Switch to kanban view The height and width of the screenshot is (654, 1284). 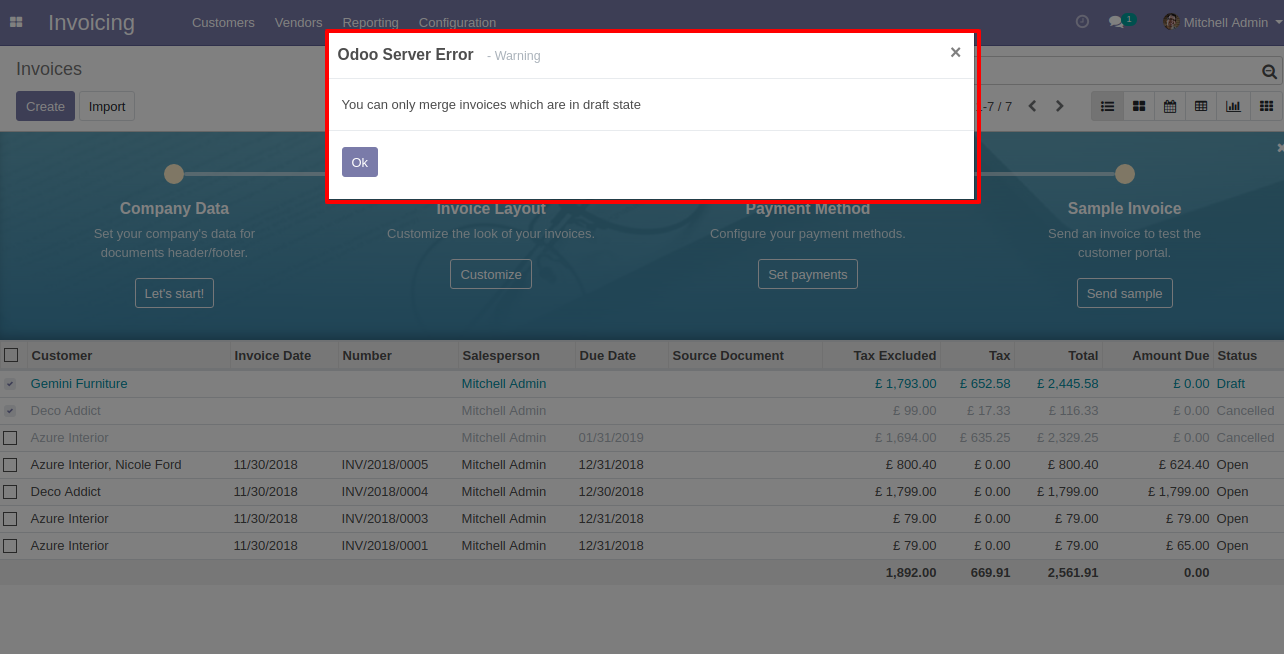[1138, 106]
